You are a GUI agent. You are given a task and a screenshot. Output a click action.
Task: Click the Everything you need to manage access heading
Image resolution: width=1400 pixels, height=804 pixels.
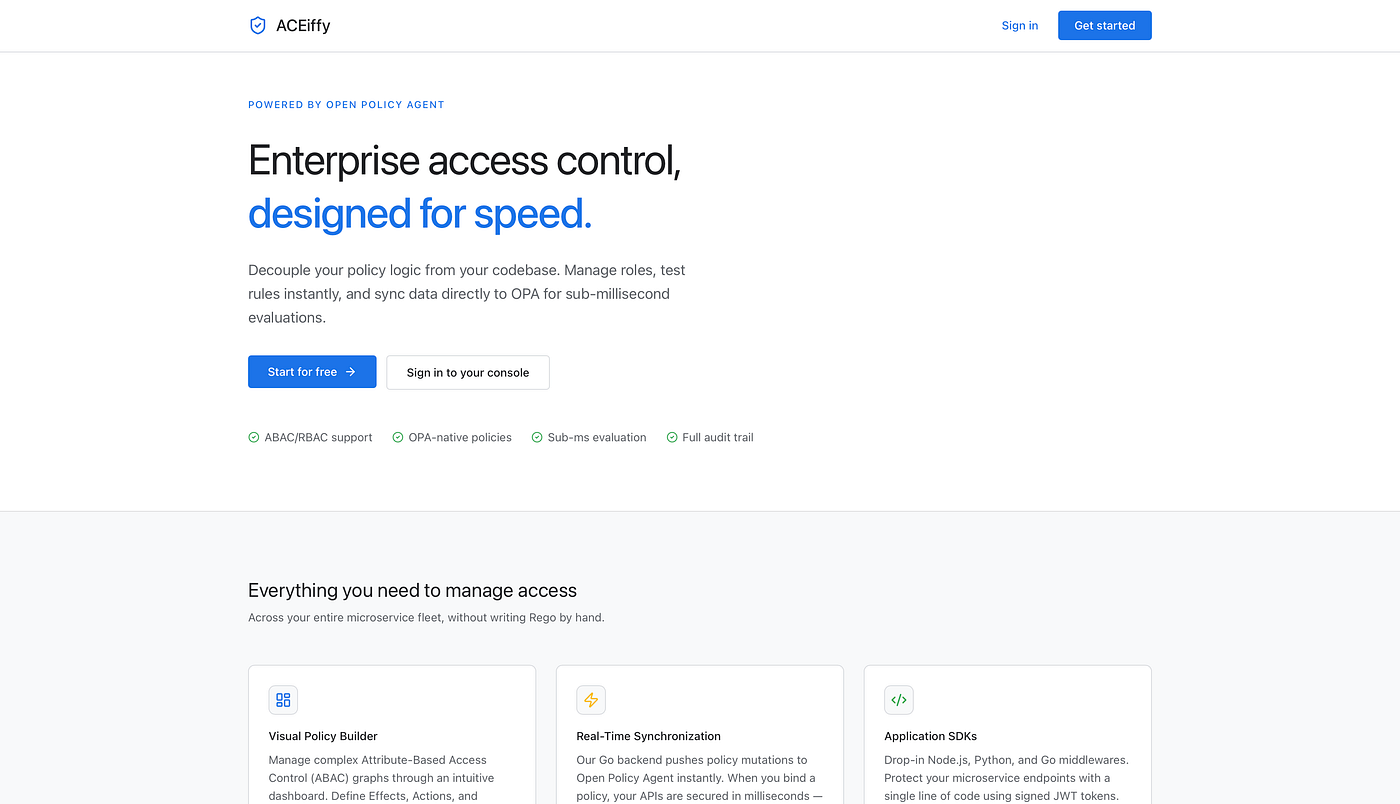pyautogui.click(x=412, y=590)
